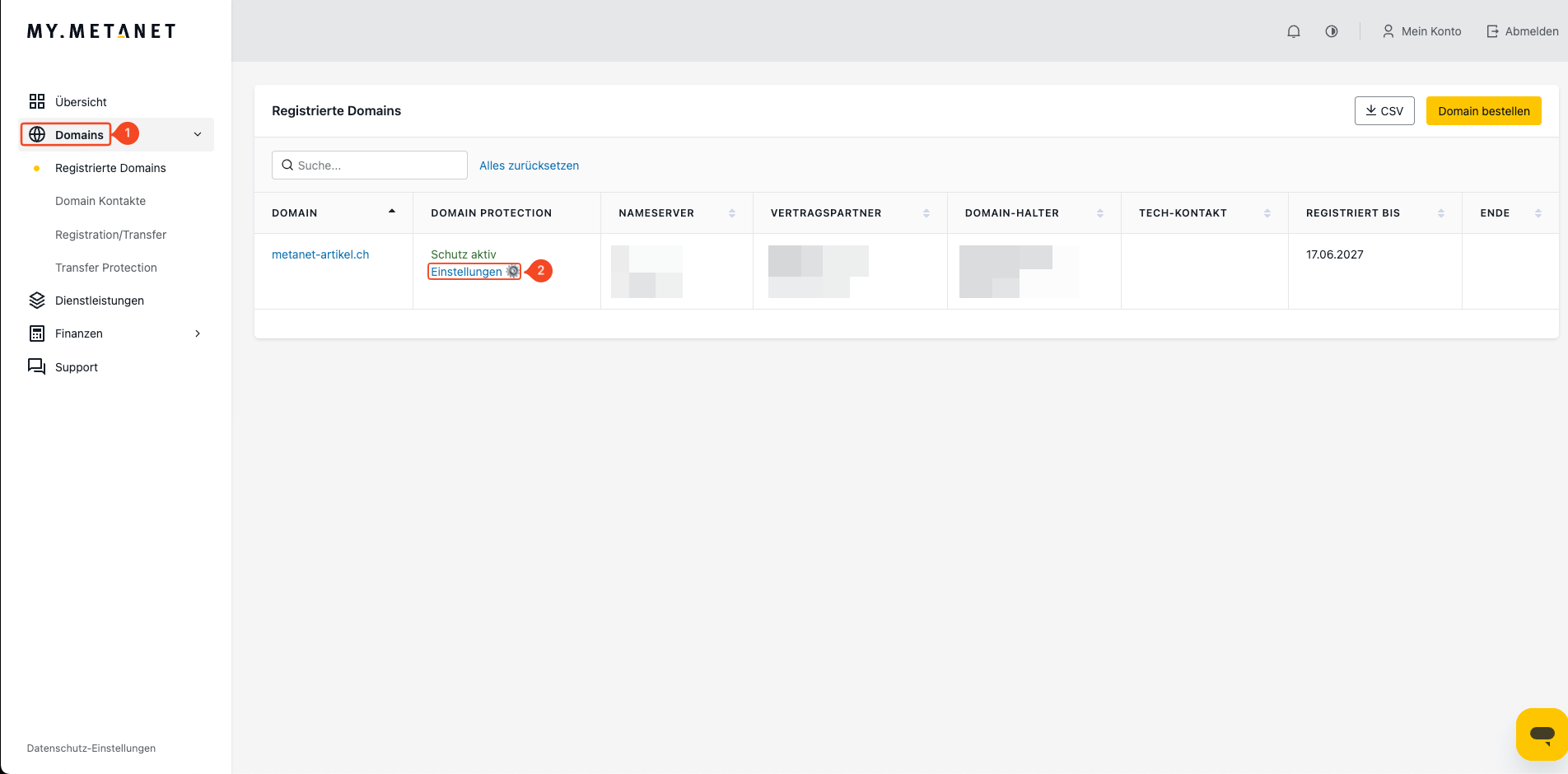The height and width of the screenshot is (774, 1568).
Task: Go to Übersicht in the sidebar
Action: 81,102
